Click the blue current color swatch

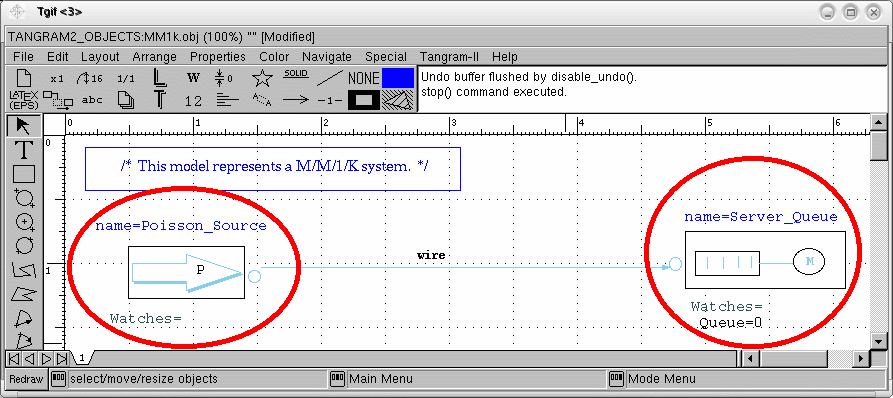coord(398,78)
